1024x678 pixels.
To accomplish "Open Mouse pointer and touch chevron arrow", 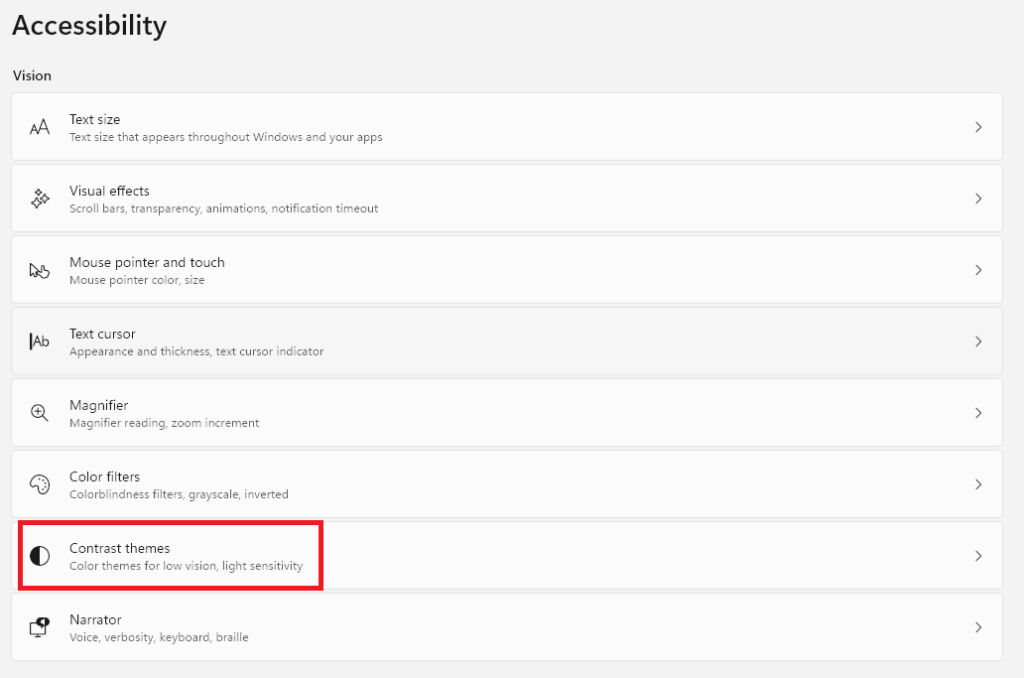I will [978, 270].
